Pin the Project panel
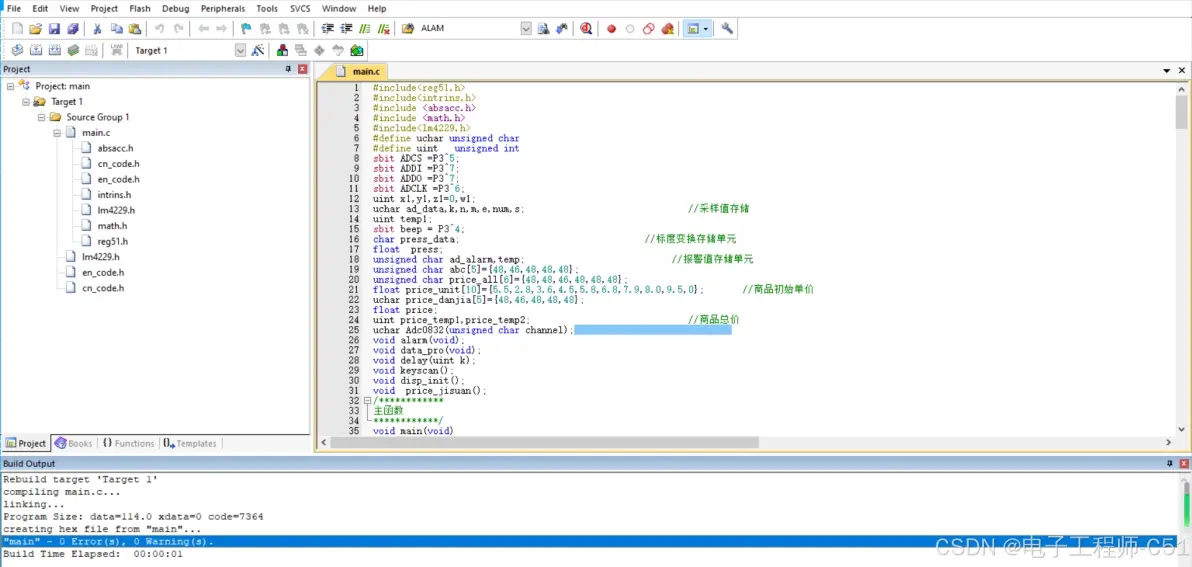Screen dimensions: 1192x567 pos(288,69)
